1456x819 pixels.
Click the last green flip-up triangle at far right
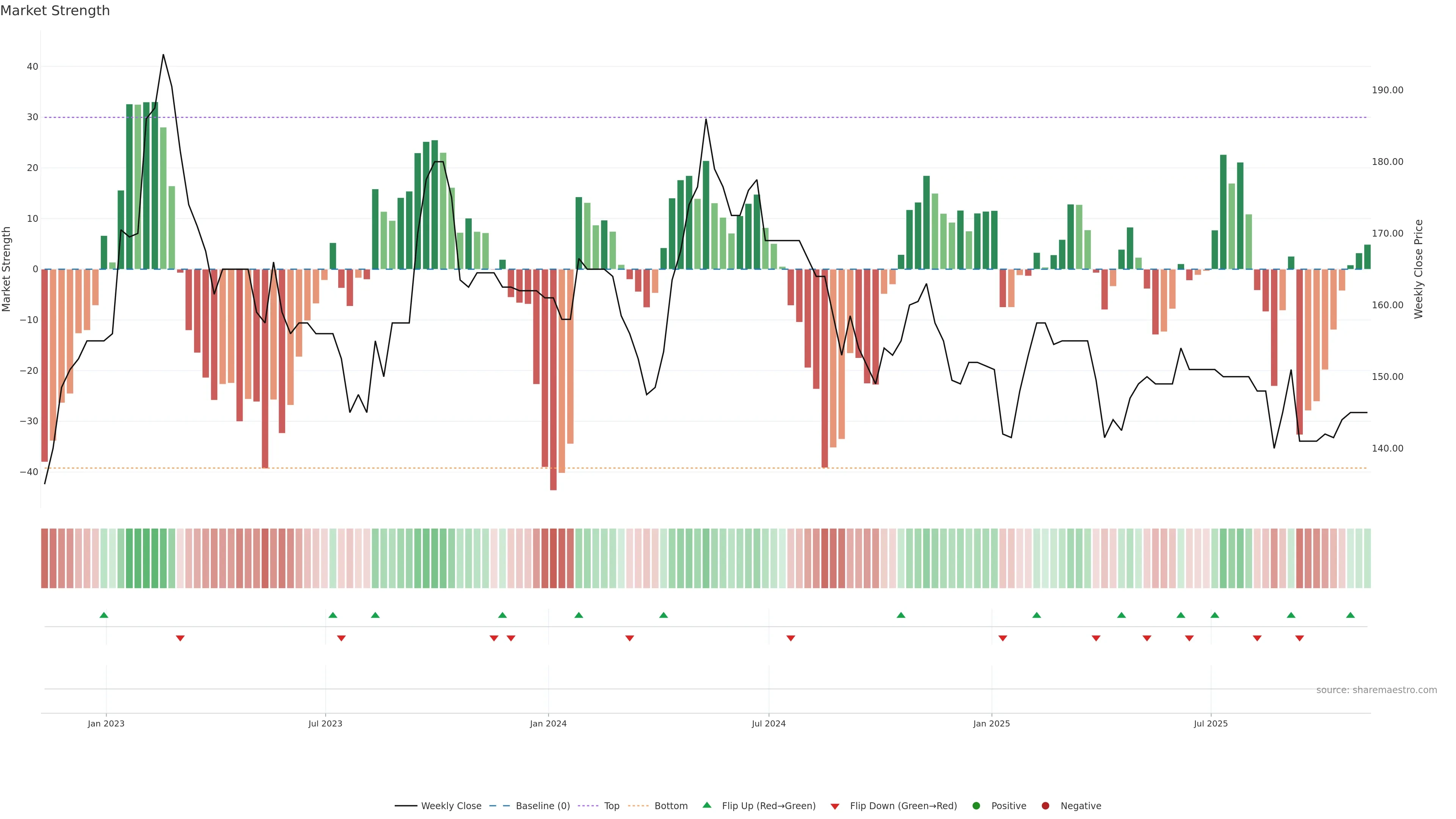coord(1350,615)
